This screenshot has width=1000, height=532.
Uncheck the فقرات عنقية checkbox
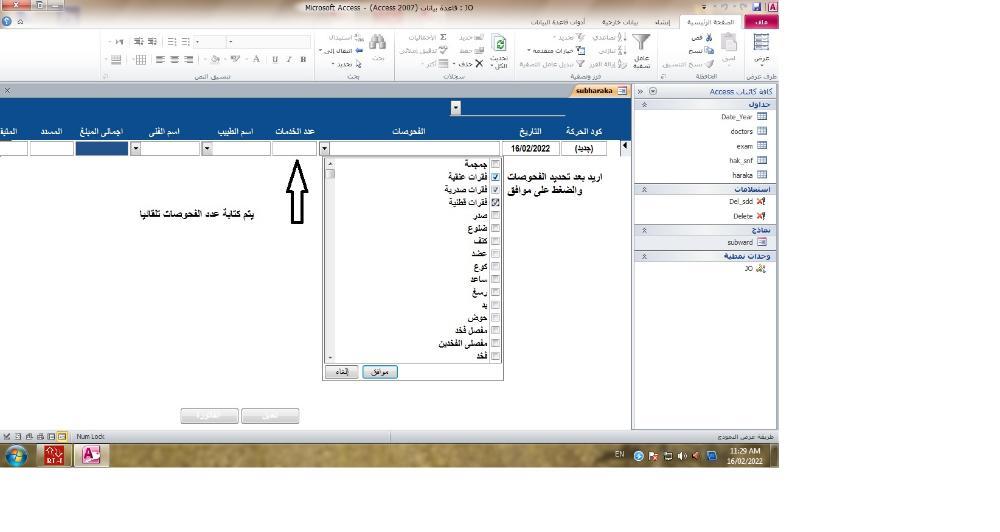tap(496, 177)
